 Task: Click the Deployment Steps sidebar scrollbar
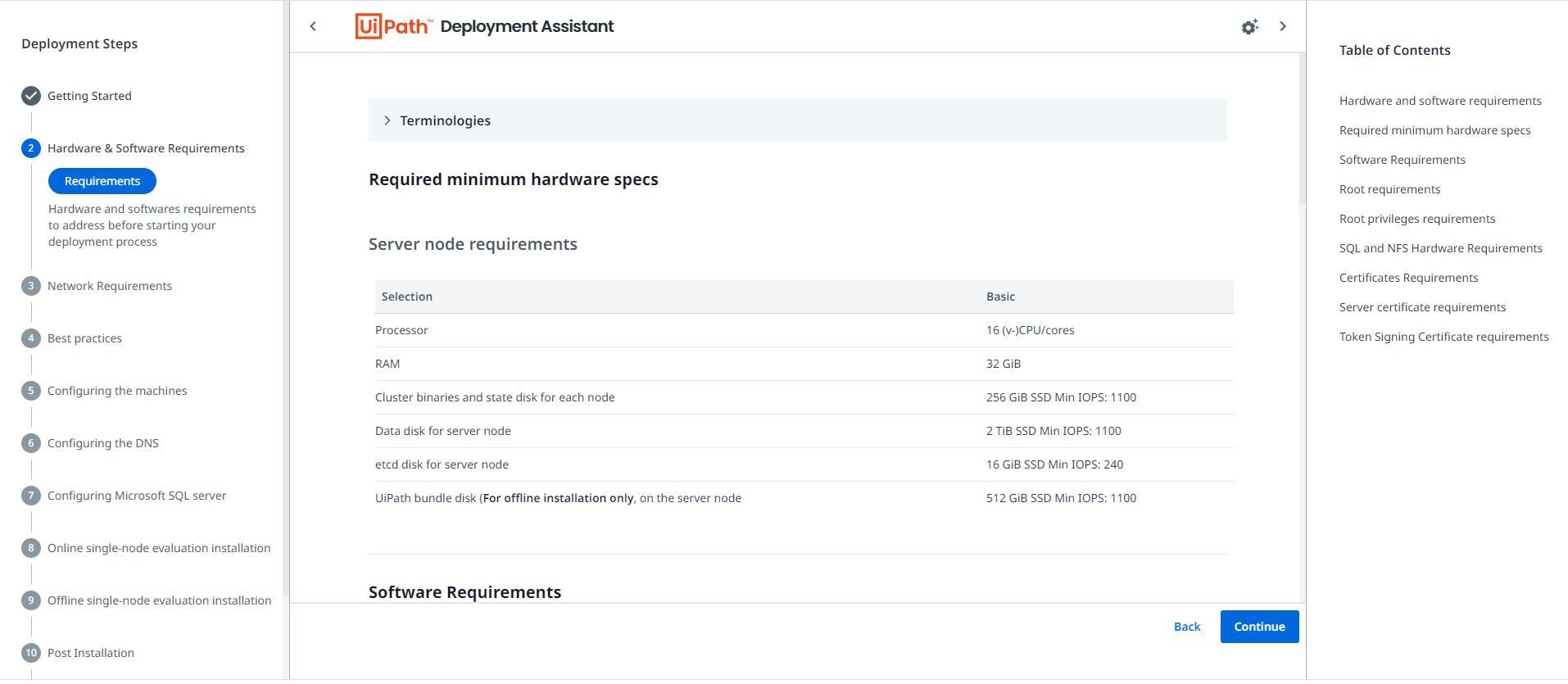coord(285,299)
